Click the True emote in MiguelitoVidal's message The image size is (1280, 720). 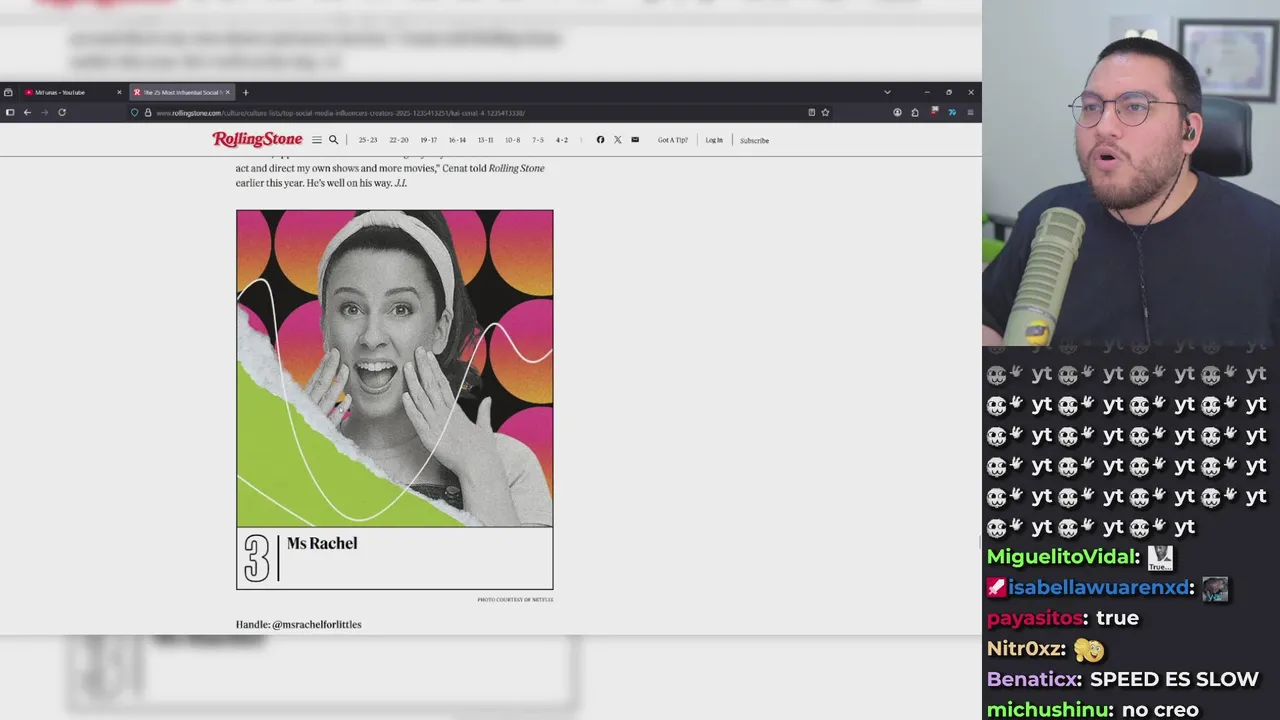(1159, 558)
